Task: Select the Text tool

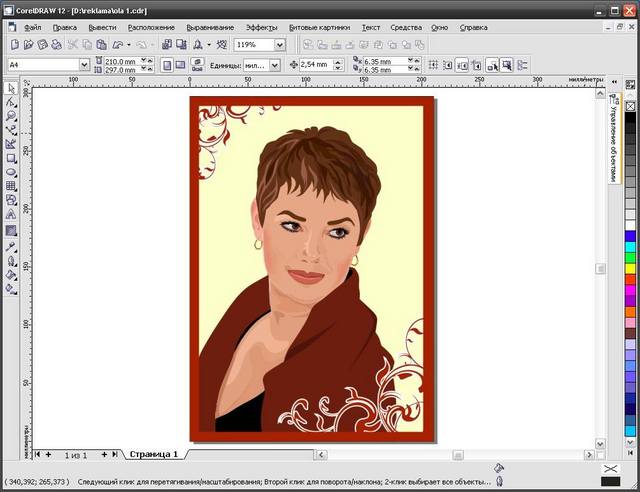Action: point(11,214)
